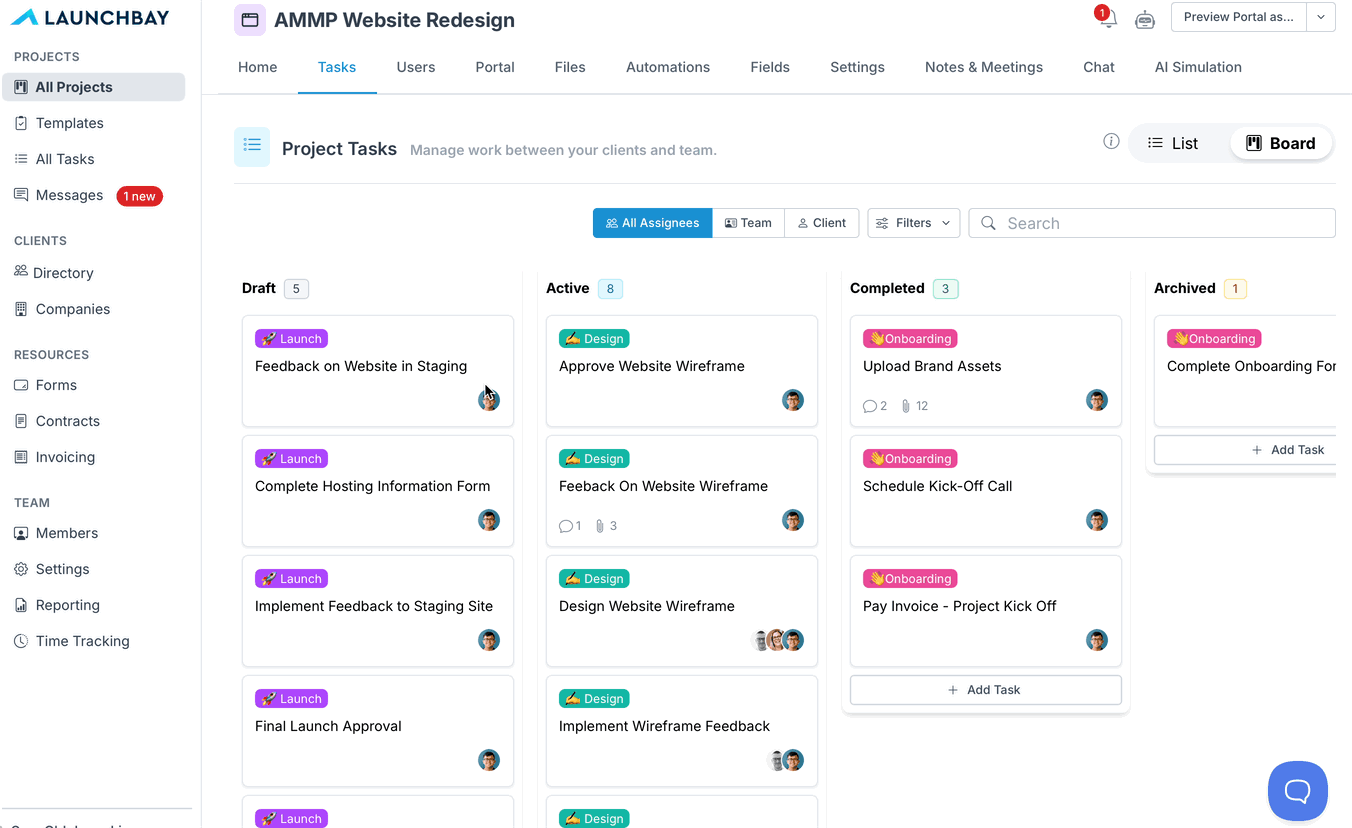Switch to List view
Viewport: 1352px width, 828px height.
[x=1172, y=143]
